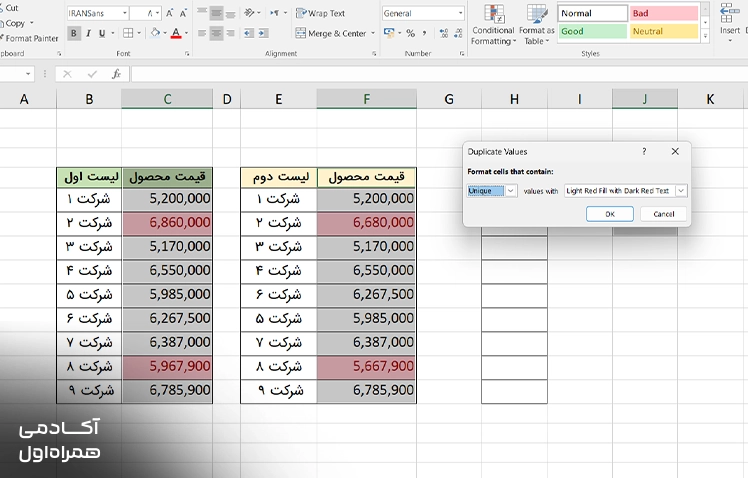The width and height of the screenshot is (748, 478).
Task: Click Align Right icon
Action: coord(230,33)
